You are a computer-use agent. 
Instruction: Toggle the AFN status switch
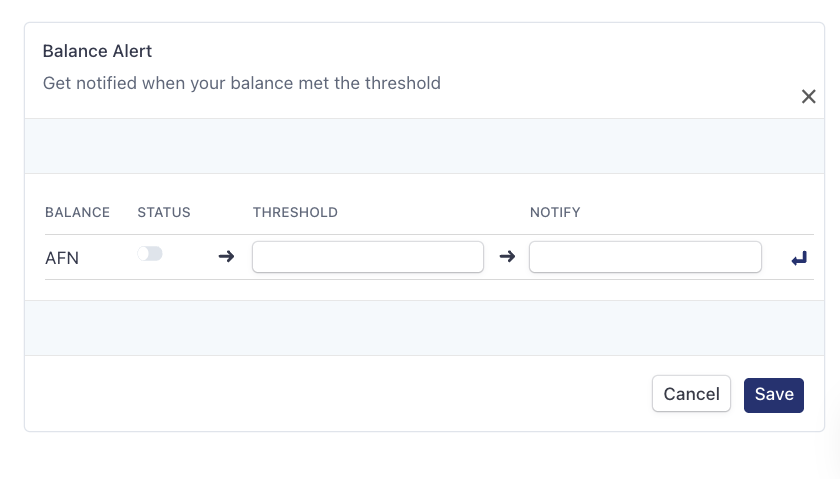pos(150,254)
